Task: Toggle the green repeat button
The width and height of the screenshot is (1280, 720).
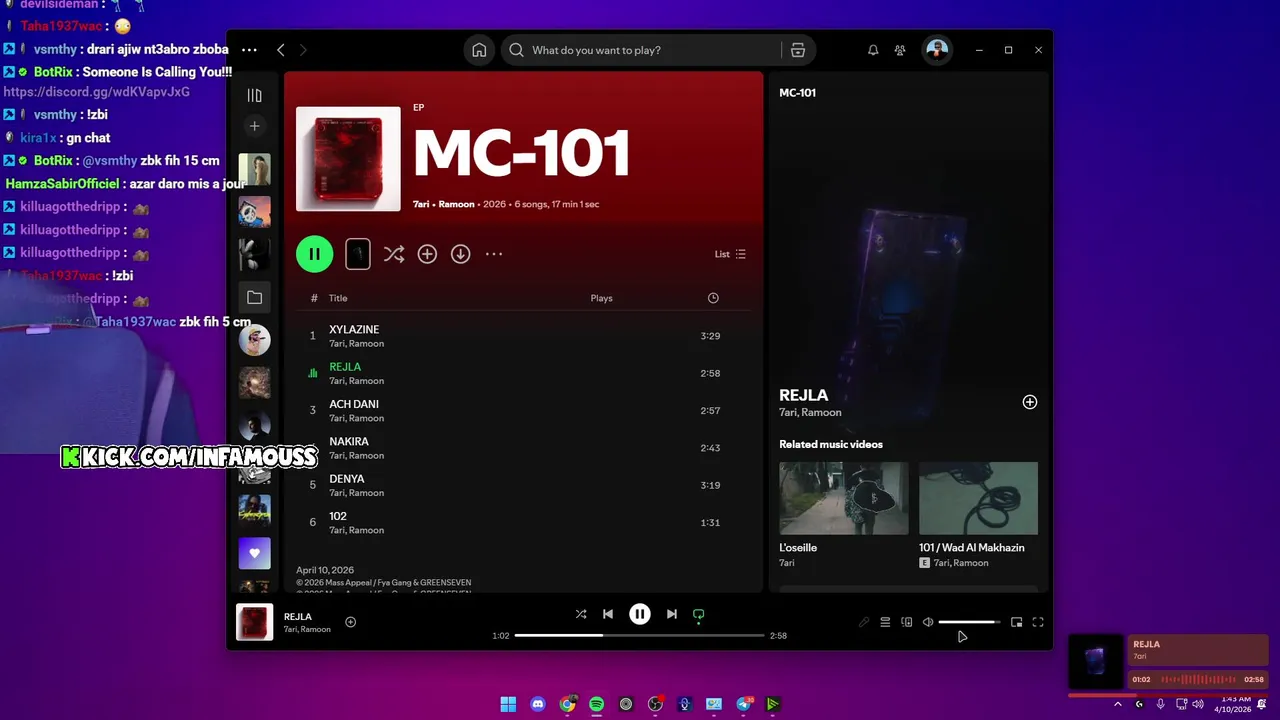Action: (x=699, y=614)
